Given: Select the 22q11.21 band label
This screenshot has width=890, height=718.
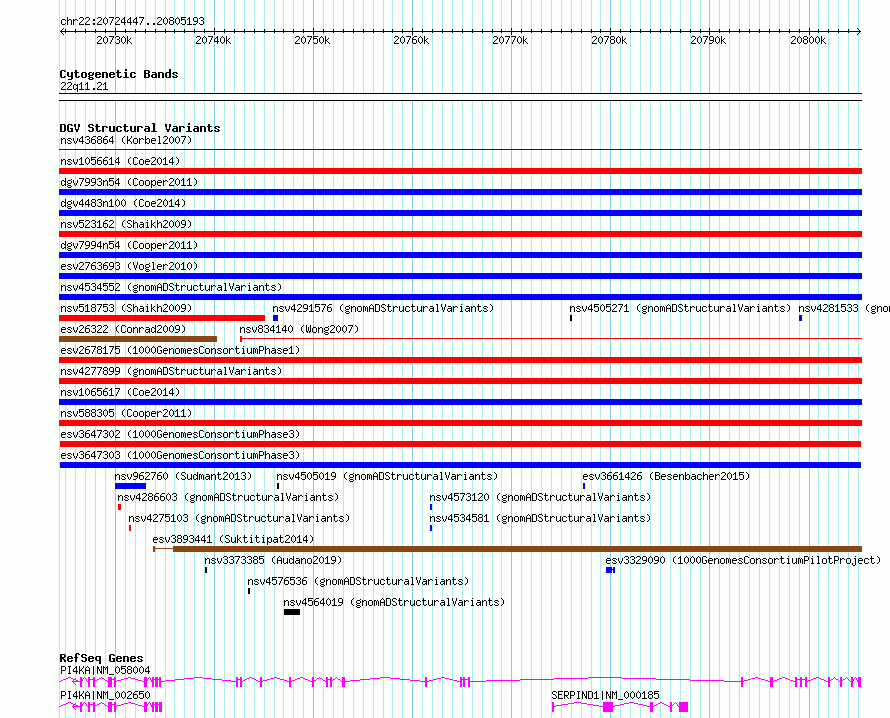Looking at the screenshot, I should (x=84, y=86).
